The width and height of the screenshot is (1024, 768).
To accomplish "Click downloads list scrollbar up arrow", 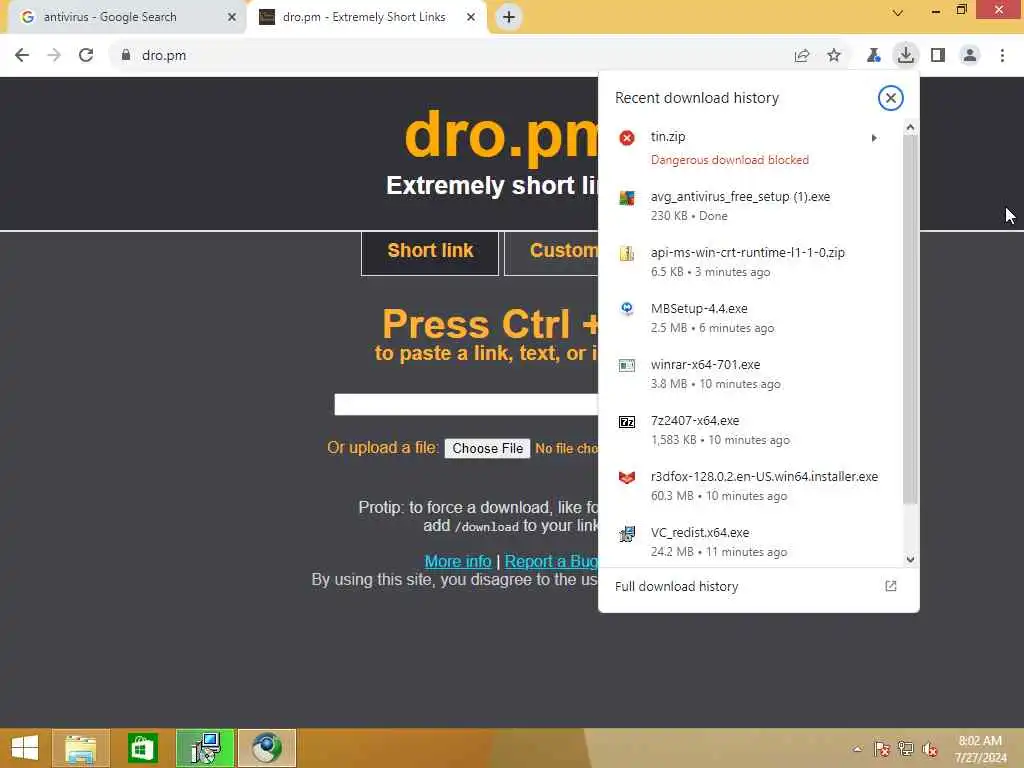I will point(910,127).
